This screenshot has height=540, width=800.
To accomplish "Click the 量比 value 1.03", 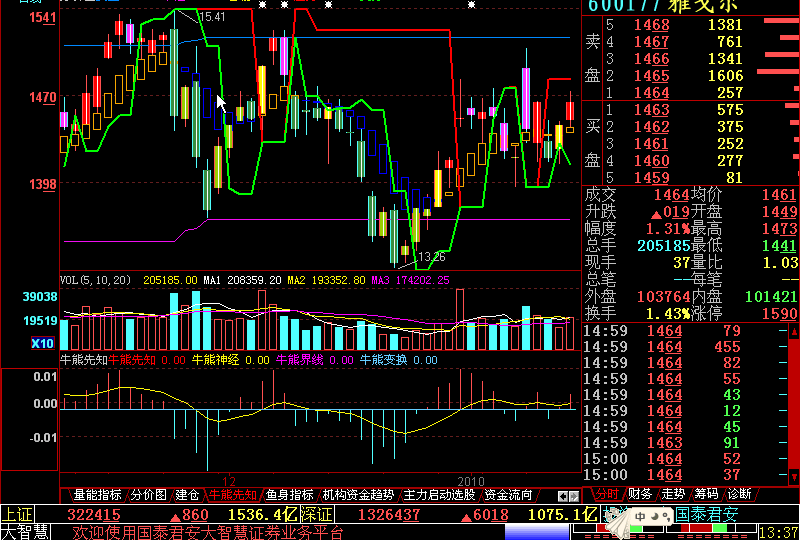I will click(780, 262).
